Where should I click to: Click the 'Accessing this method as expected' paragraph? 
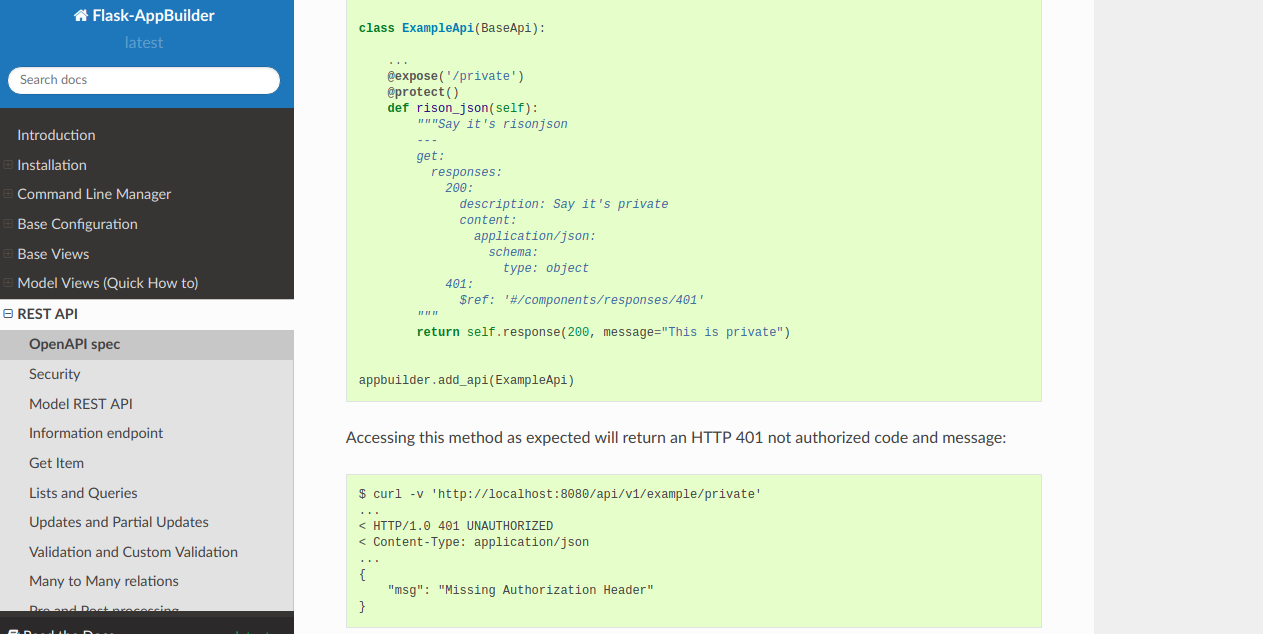[676, 438]
